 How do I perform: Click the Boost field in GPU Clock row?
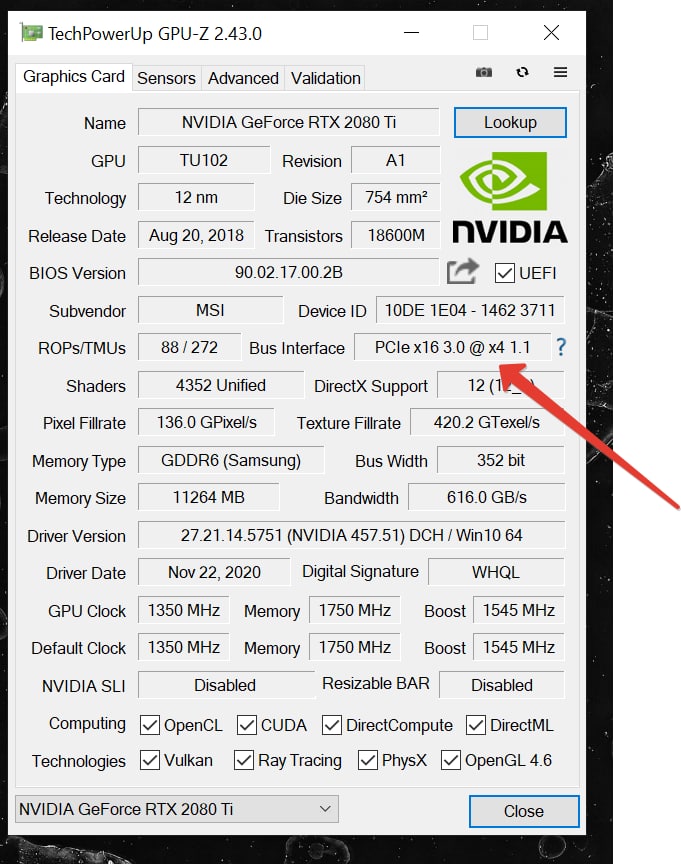point(518,610)
